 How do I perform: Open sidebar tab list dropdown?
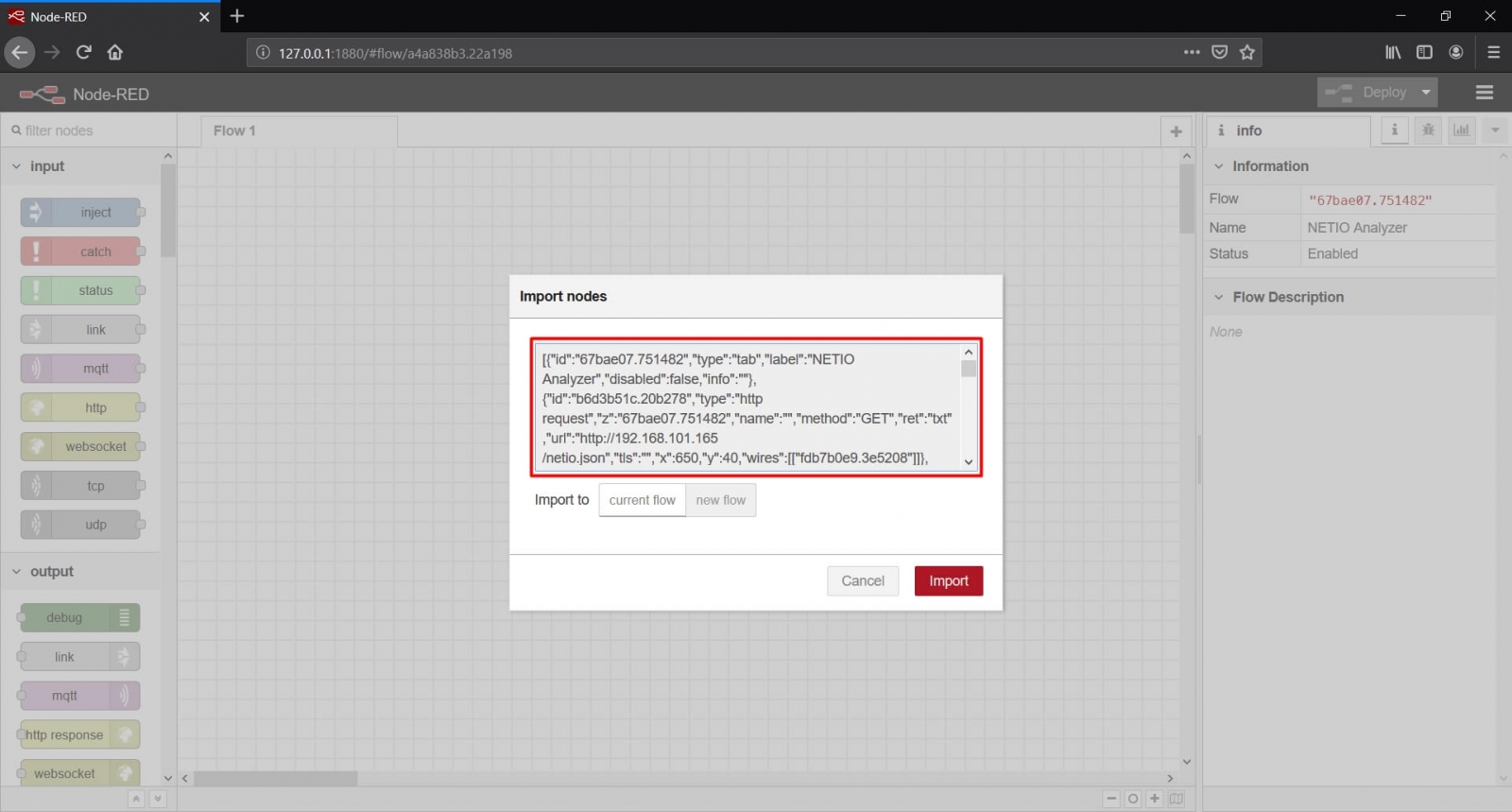point(1495,130)
